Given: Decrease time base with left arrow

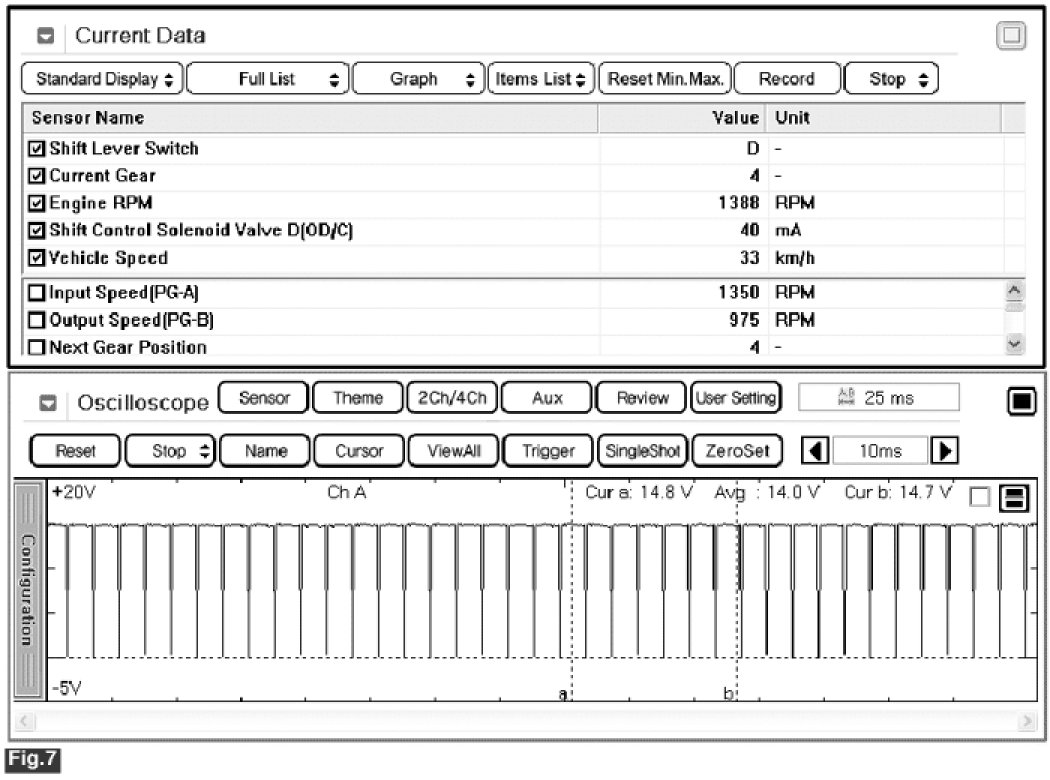Looking at the screenshot, I should 816,451.
